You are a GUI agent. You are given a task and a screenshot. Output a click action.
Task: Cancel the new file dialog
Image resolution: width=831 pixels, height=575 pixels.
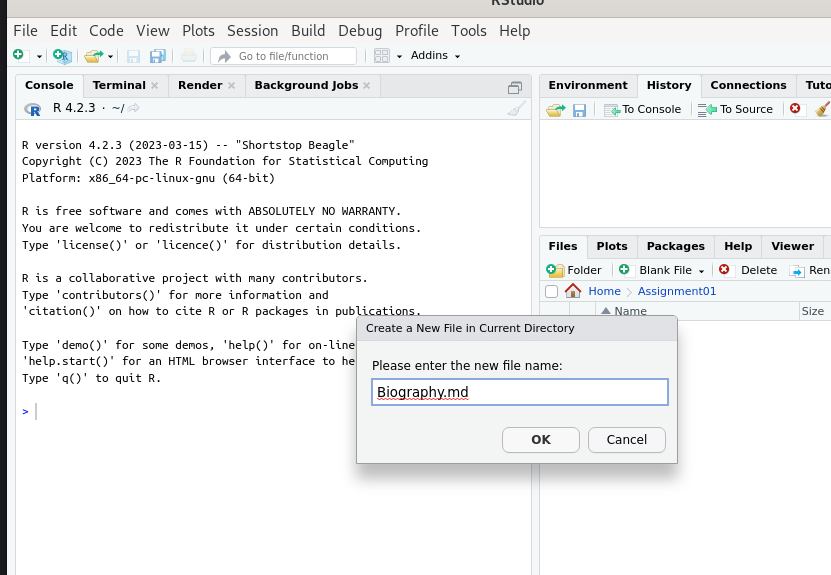click(x=626, y=440)
